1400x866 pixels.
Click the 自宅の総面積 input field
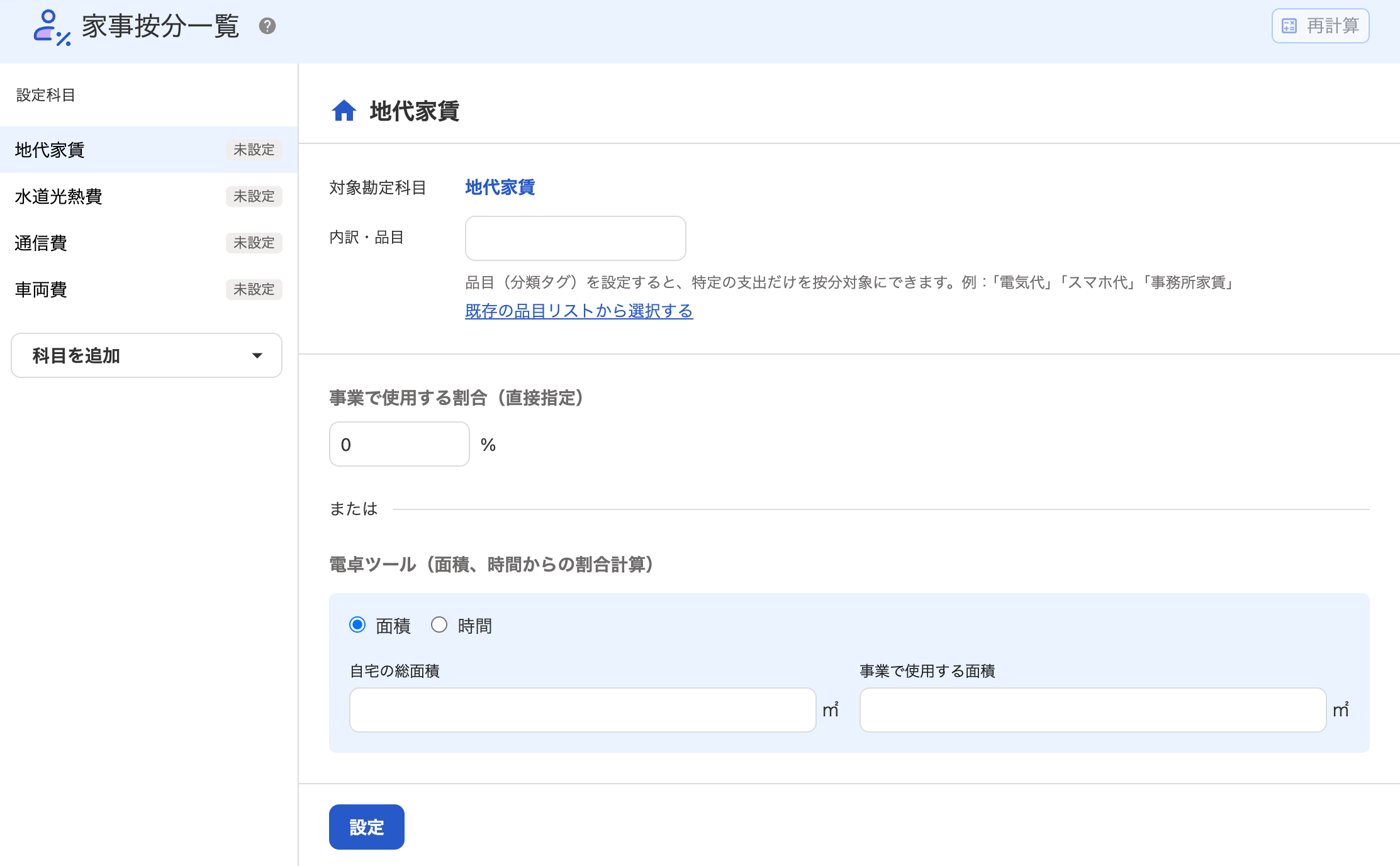click(x=583, y=710)
